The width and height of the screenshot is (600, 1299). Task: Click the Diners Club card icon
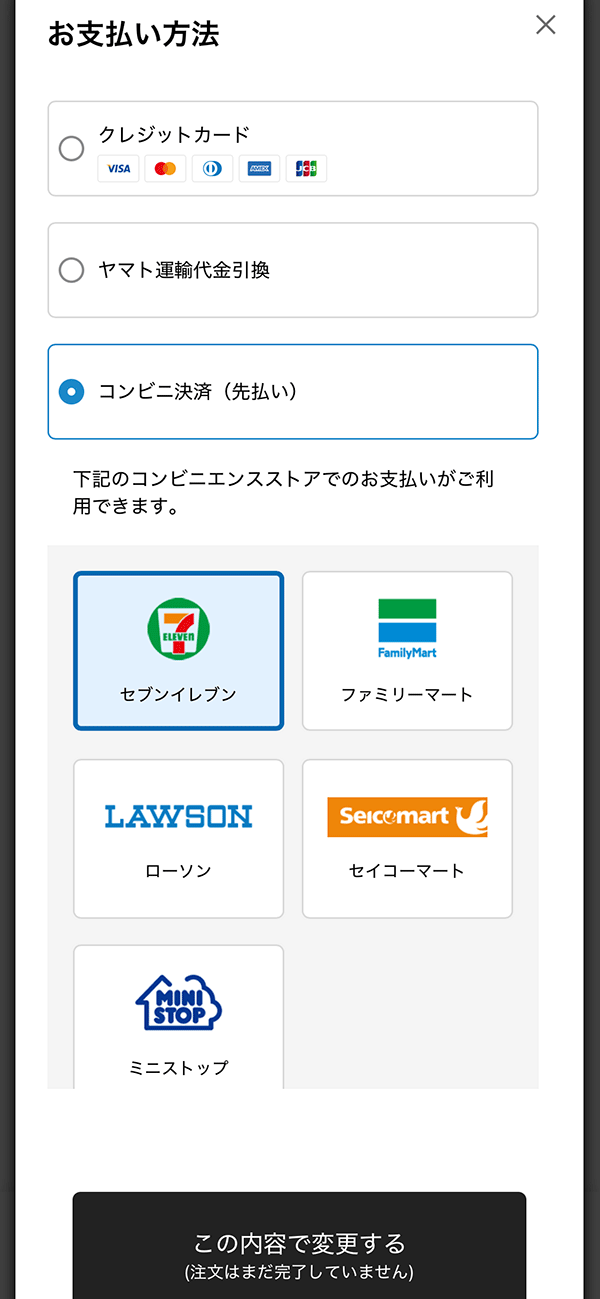pos(212,169)
